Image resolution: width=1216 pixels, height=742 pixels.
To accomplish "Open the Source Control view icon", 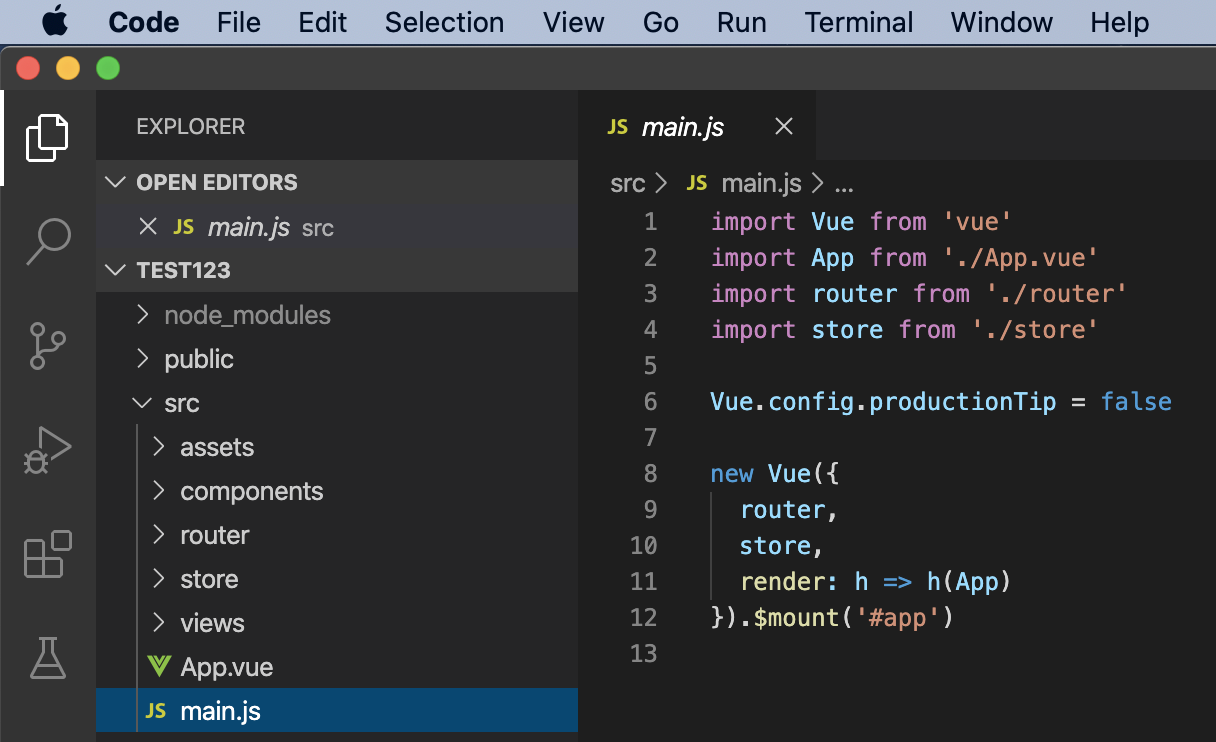I will coord(47,346).
